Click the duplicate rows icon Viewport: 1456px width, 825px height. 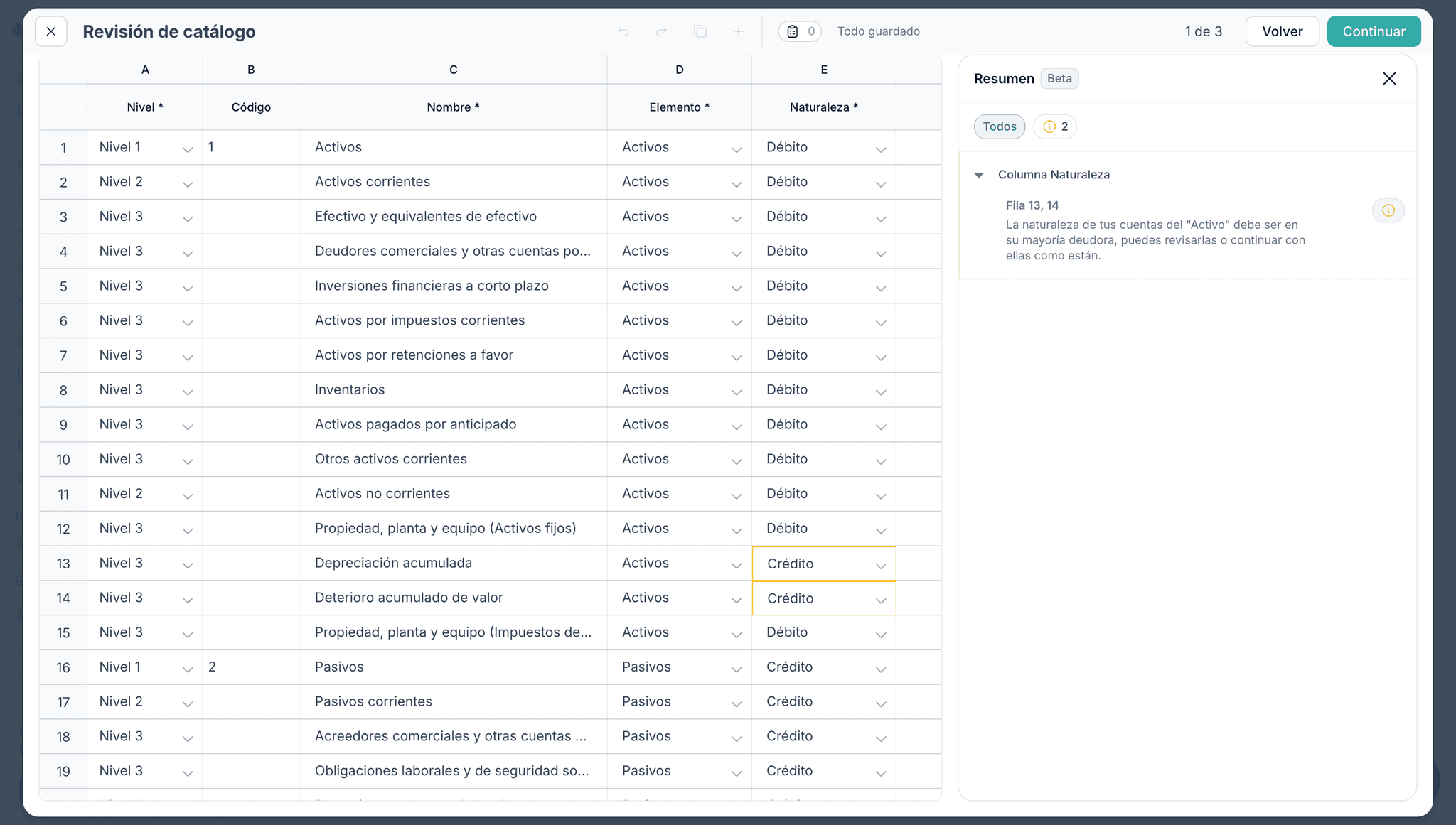point(700,31)
